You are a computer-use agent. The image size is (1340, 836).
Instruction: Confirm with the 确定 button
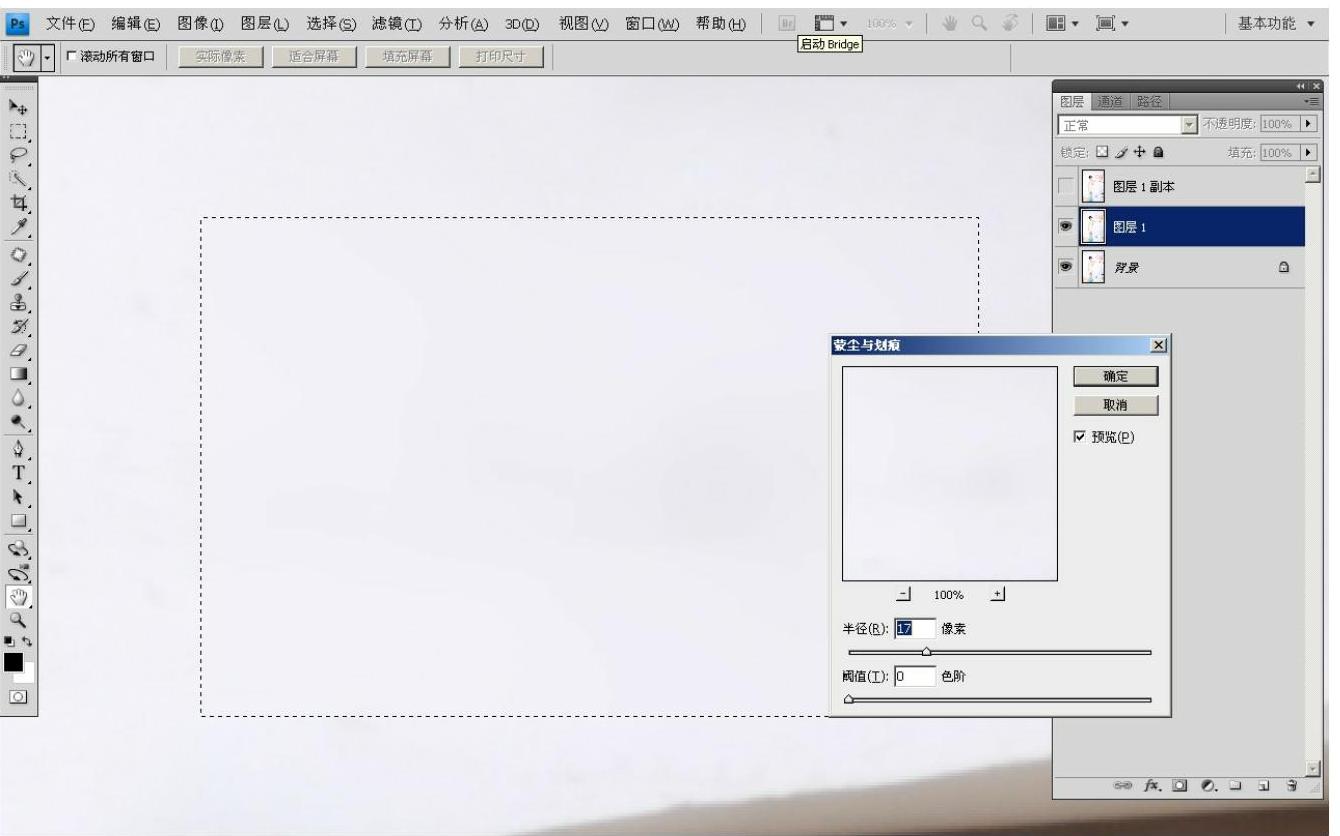1115,376
